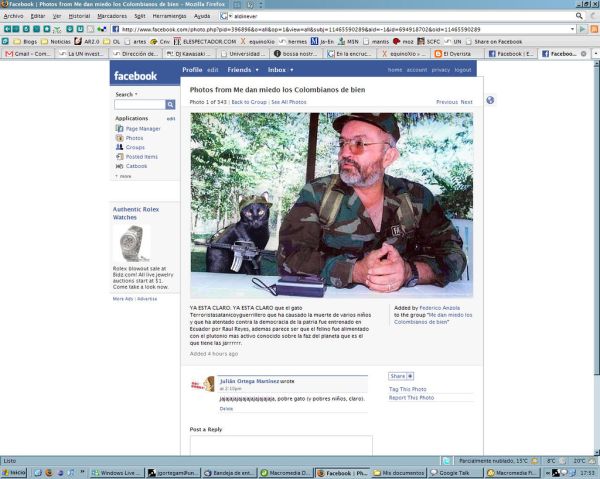The height and width of the screenshot is (479, 600).
Task: Go to the Next photo
Action: (x=466, y=102)
